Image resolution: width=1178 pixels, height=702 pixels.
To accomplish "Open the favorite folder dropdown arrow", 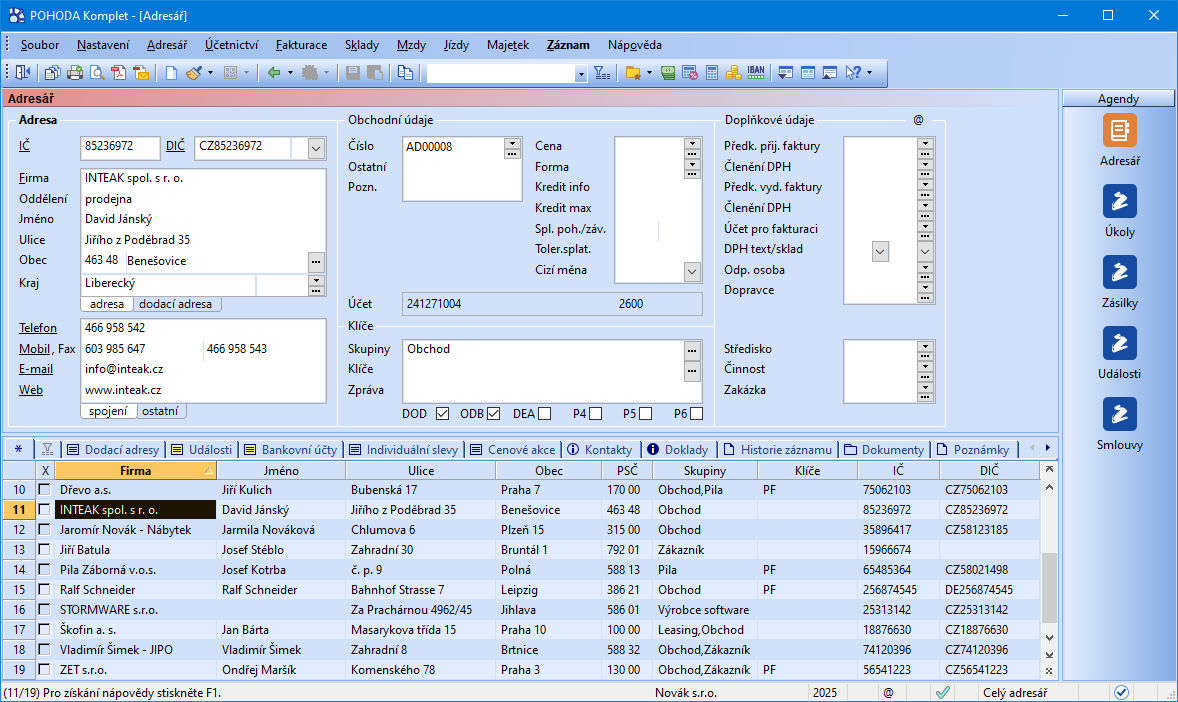I will 649,73.
